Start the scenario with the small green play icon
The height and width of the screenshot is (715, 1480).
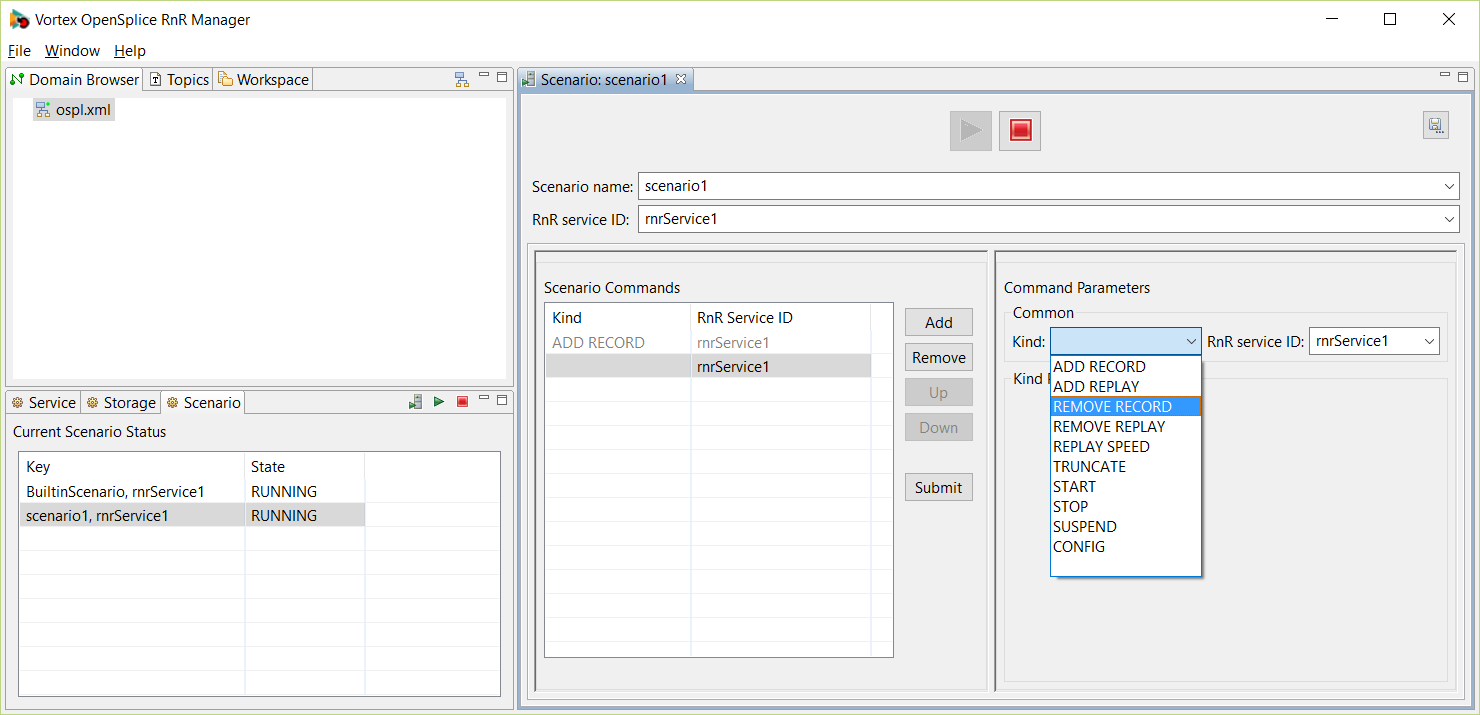439,402
